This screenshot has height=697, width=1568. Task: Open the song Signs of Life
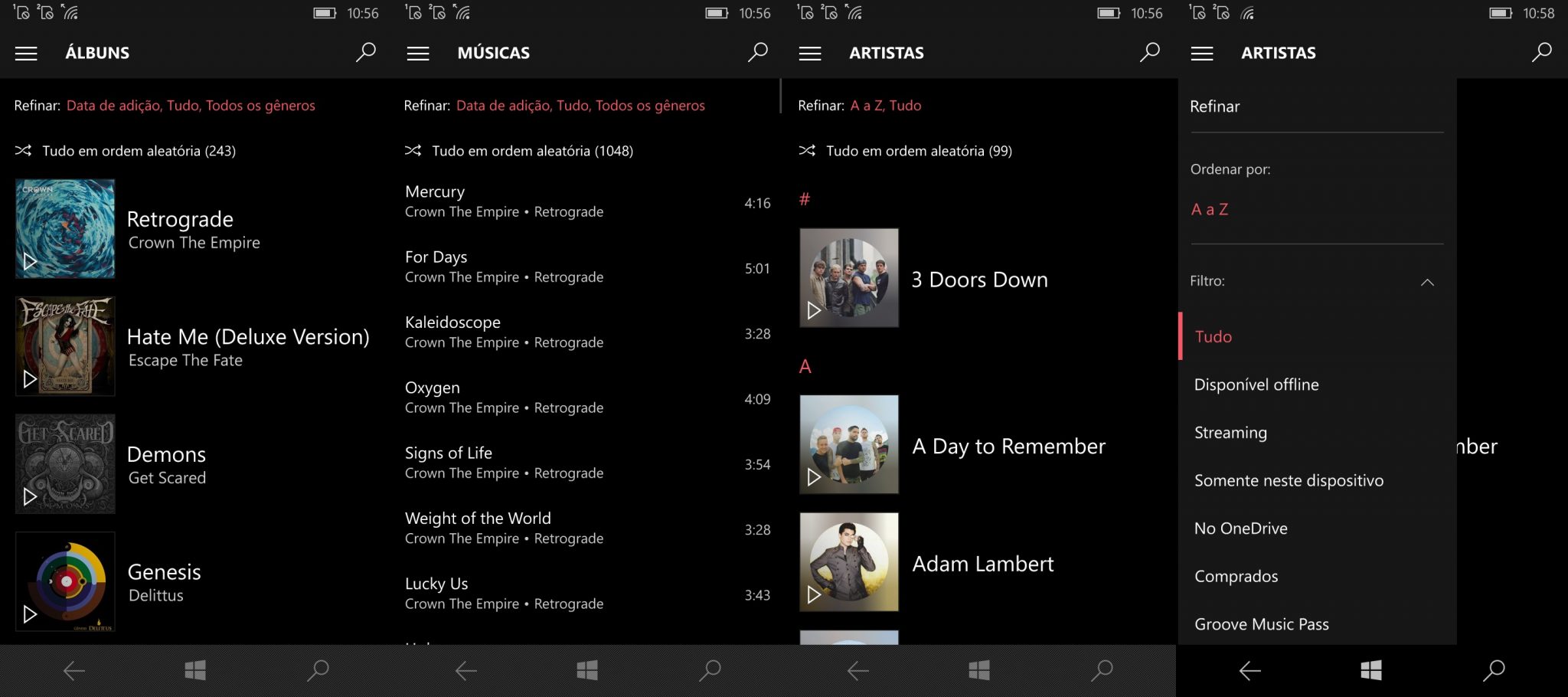click(x=448, y=453)
